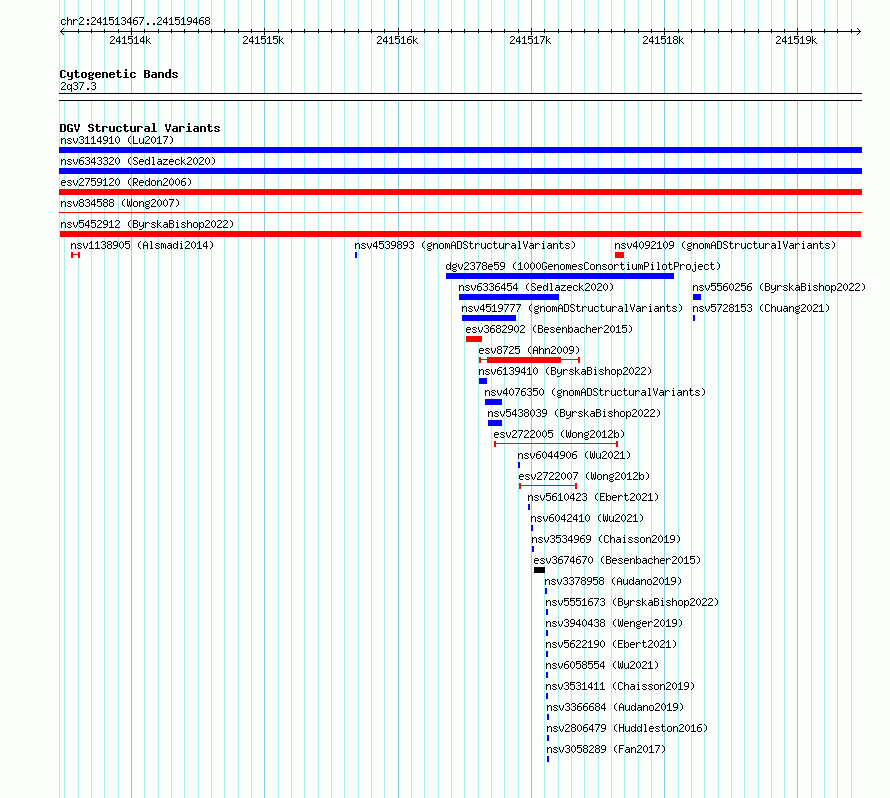This screenshot has height=798, width=890.
Task: Click the right arrow of the ruler
Action: (x=858, y=32)
